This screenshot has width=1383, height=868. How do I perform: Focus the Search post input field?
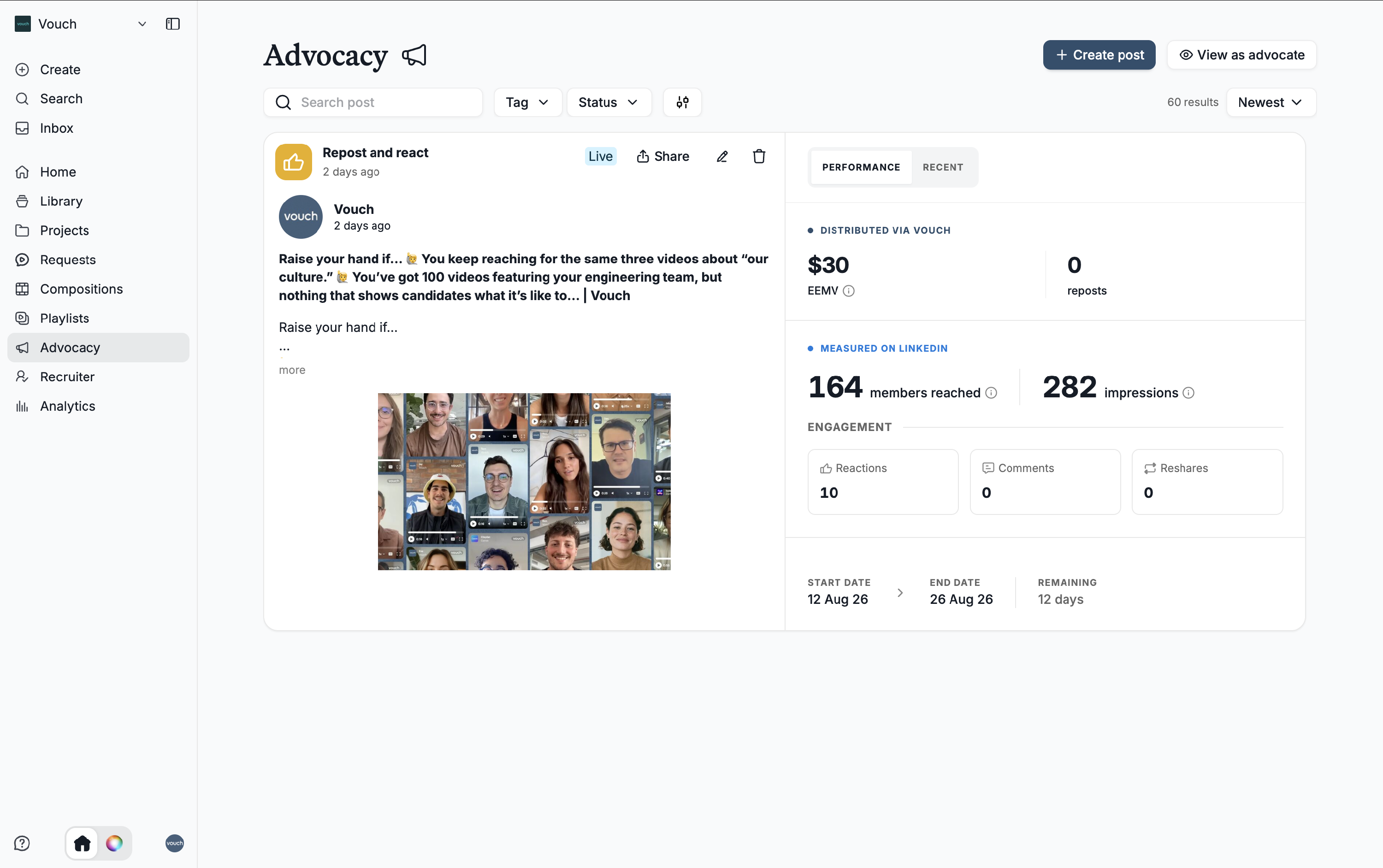click(x=373, y=102)
